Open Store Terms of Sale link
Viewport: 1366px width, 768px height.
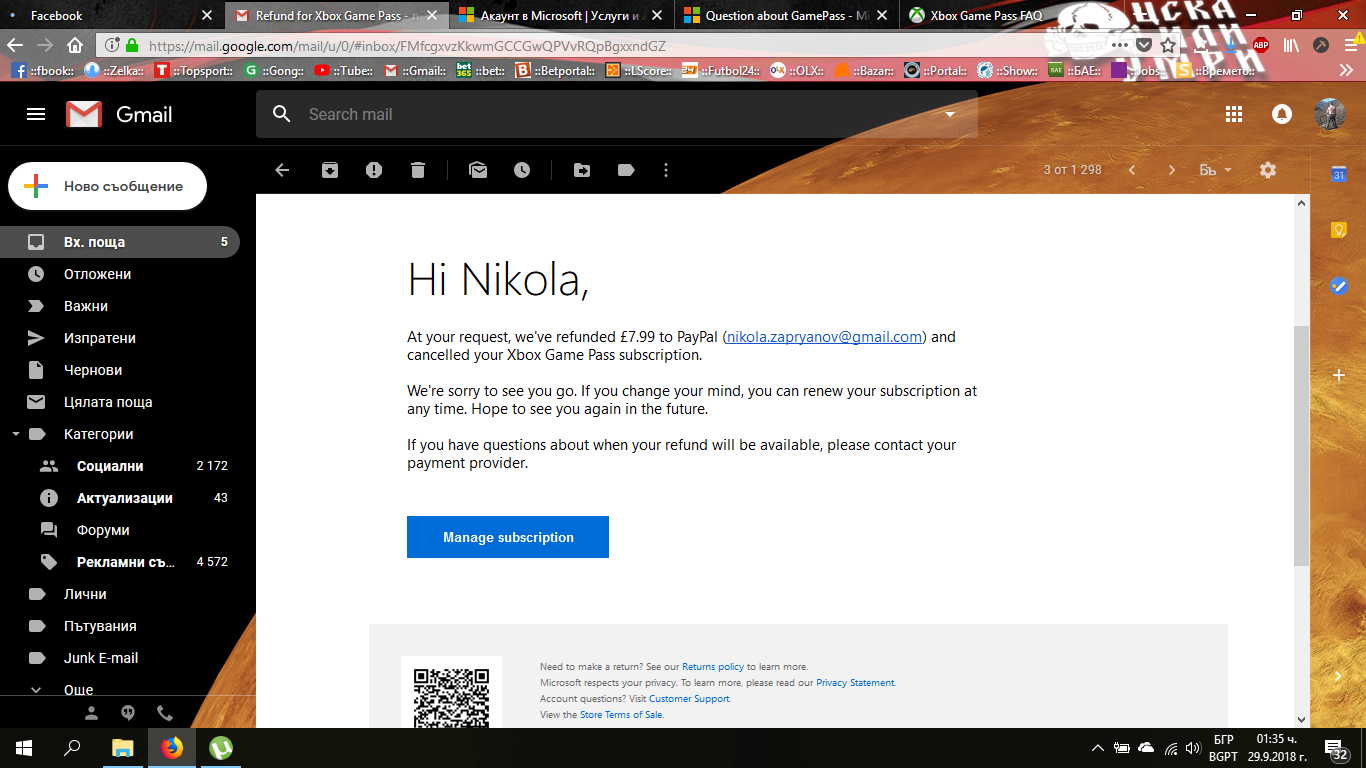pyautogui.click(x=621, y=715)
